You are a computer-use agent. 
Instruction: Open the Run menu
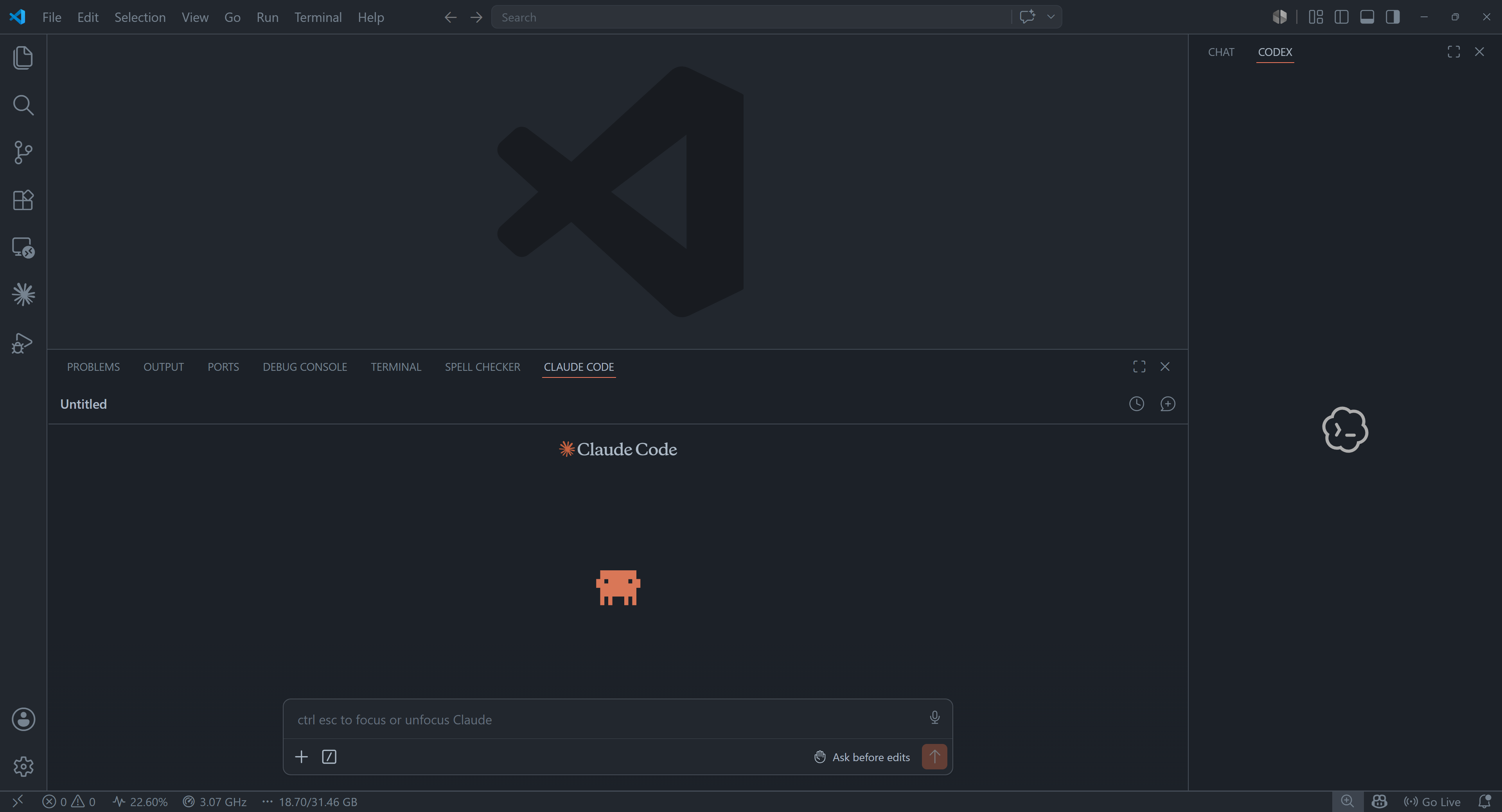pos(268,18)
